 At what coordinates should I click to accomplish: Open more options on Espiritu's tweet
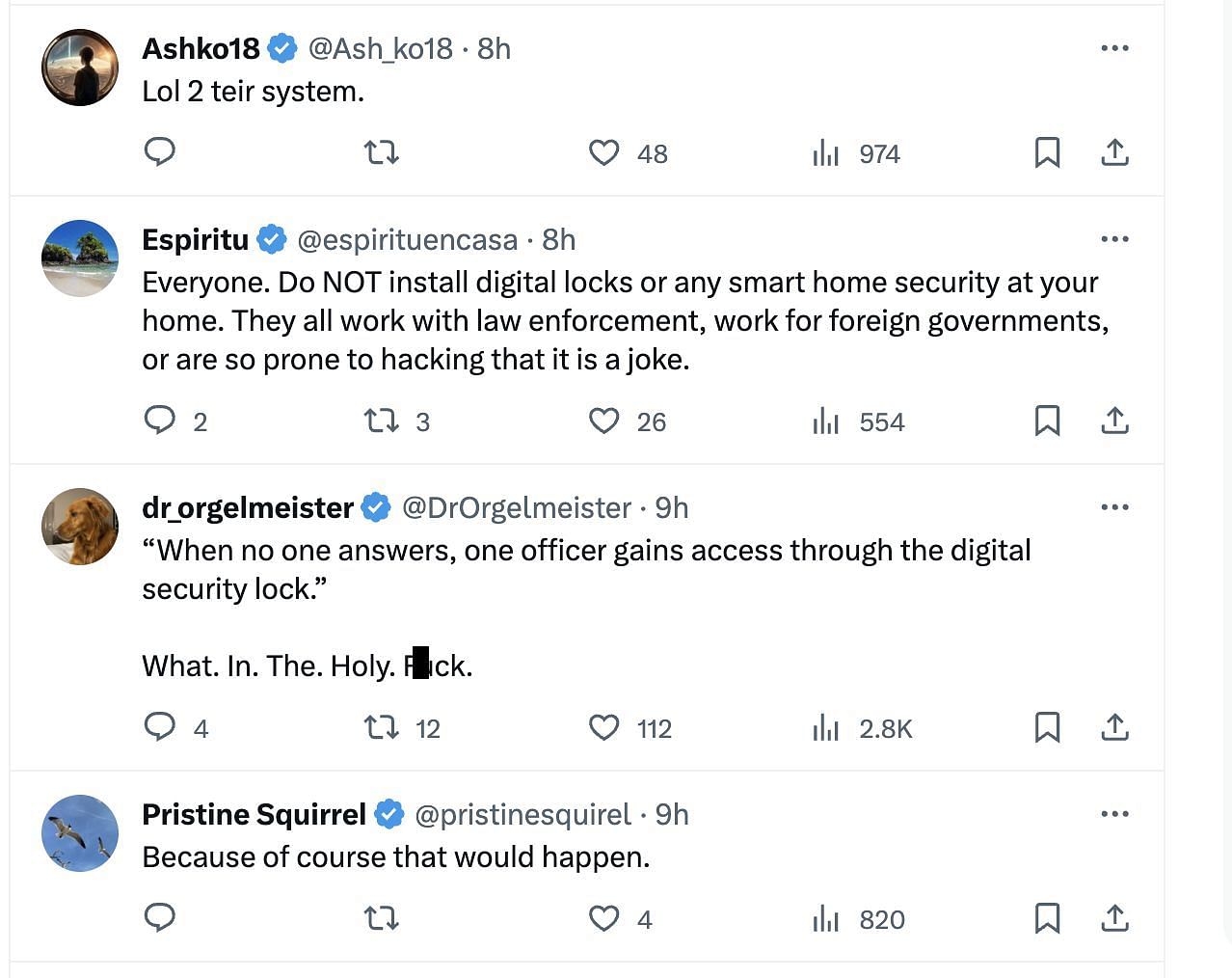click(1114, 239)
